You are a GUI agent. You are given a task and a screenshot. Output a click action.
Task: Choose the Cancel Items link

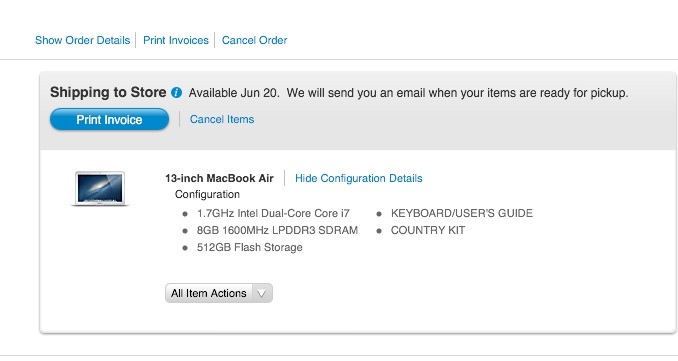[x=222, y=119]
